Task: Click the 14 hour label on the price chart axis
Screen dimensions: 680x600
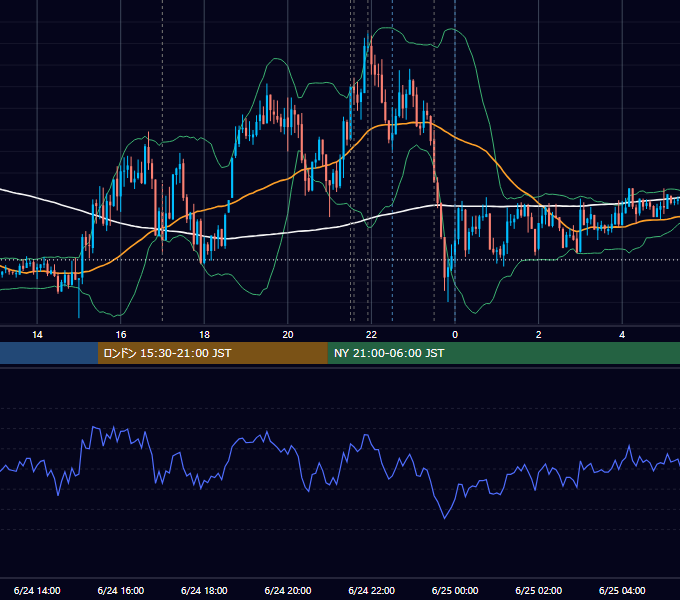Action: click(x=37, y=335)
